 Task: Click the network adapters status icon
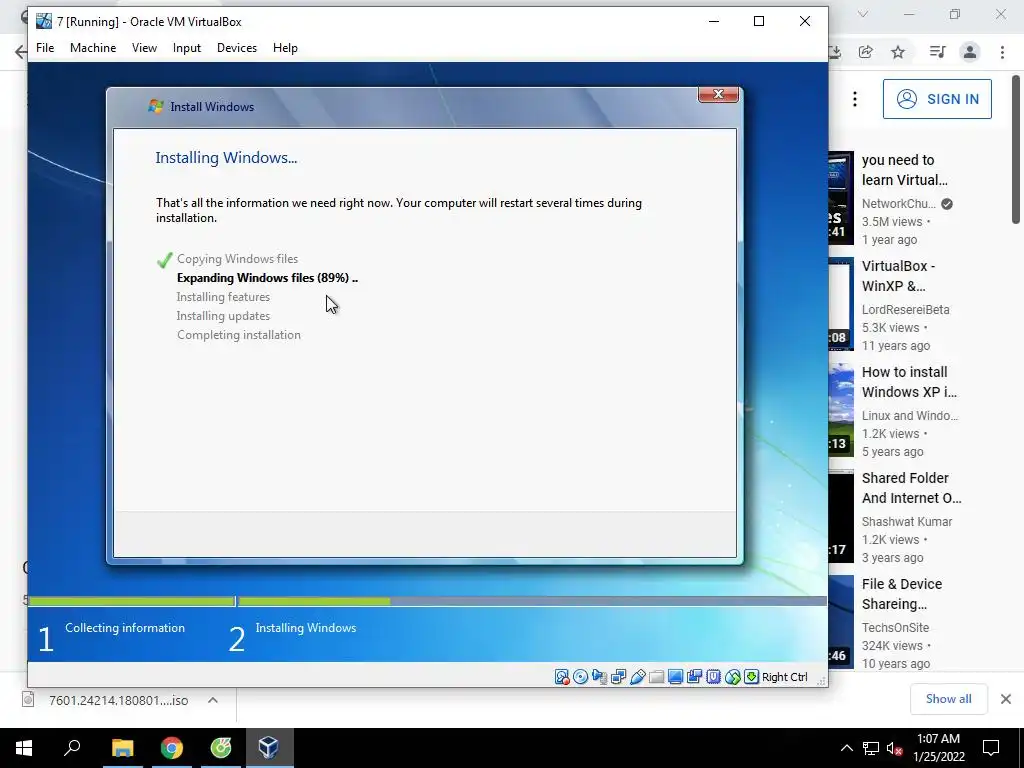pos(618,677)
